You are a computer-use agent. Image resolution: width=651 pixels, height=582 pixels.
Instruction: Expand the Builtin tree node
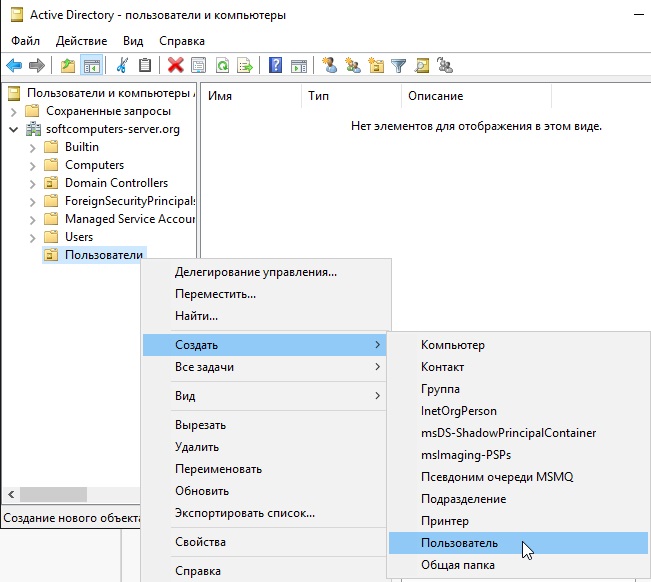click(32, 147)
